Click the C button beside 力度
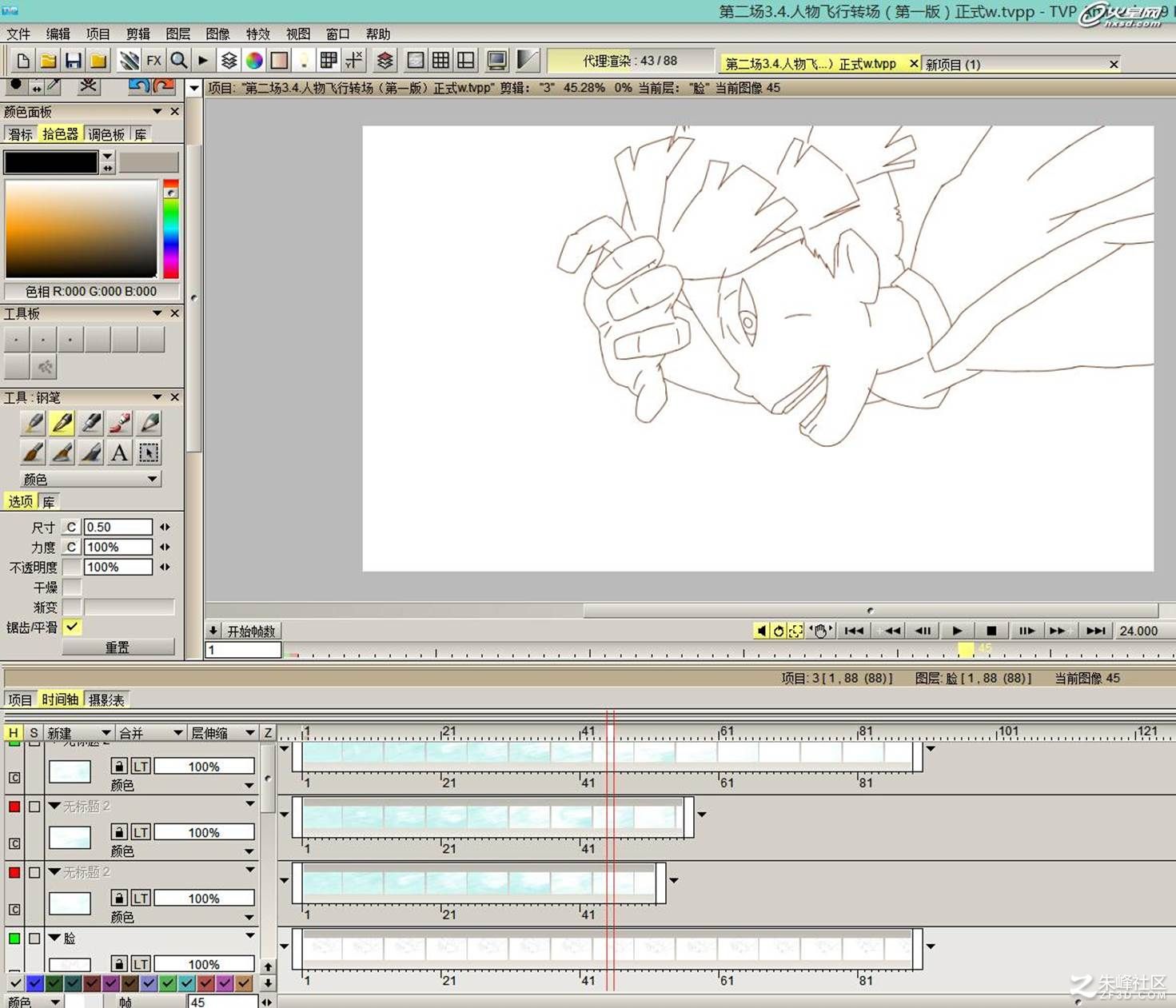 (72, 547)
